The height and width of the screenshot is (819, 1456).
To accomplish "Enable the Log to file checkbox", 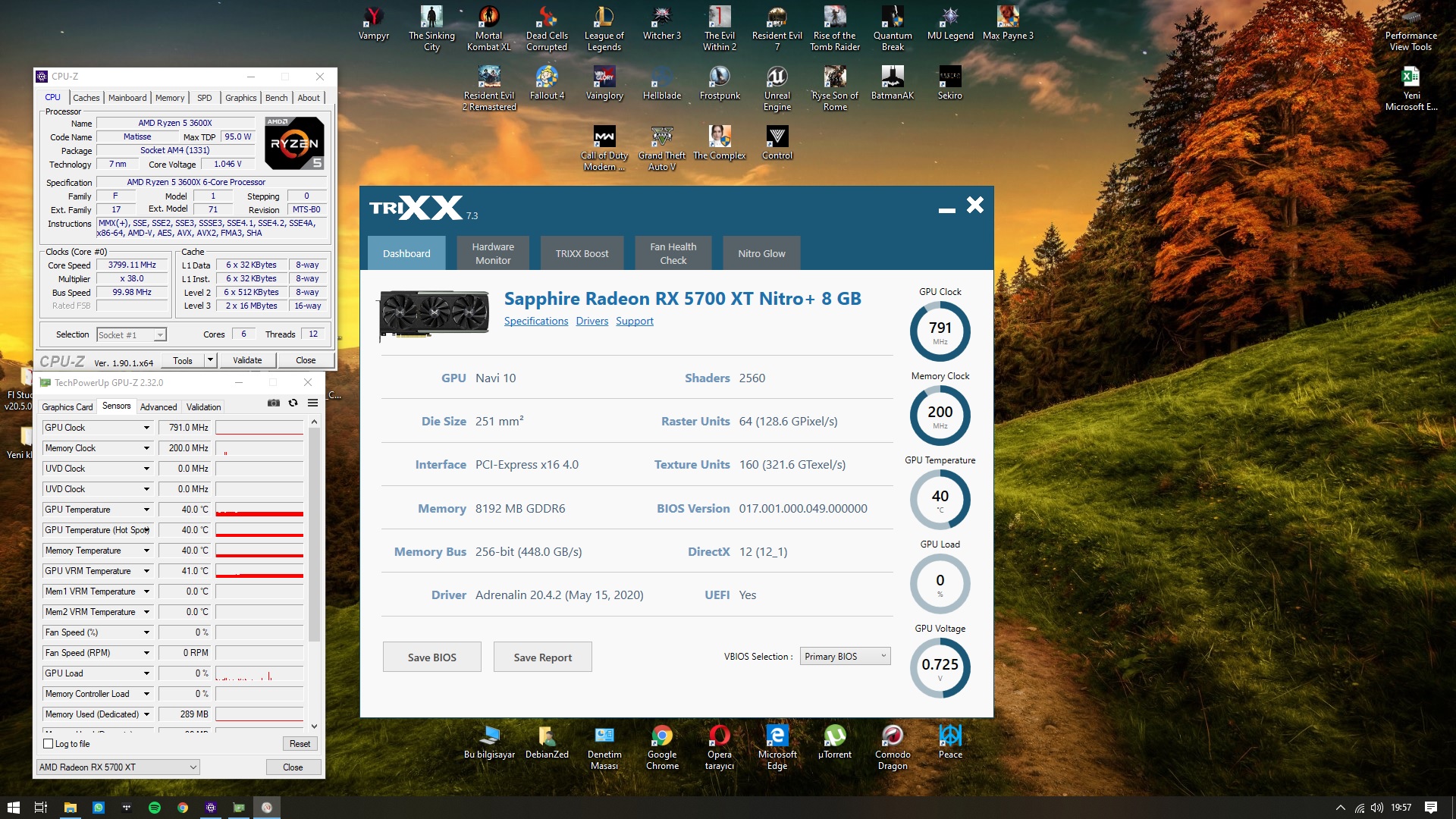I will [49, 744].
